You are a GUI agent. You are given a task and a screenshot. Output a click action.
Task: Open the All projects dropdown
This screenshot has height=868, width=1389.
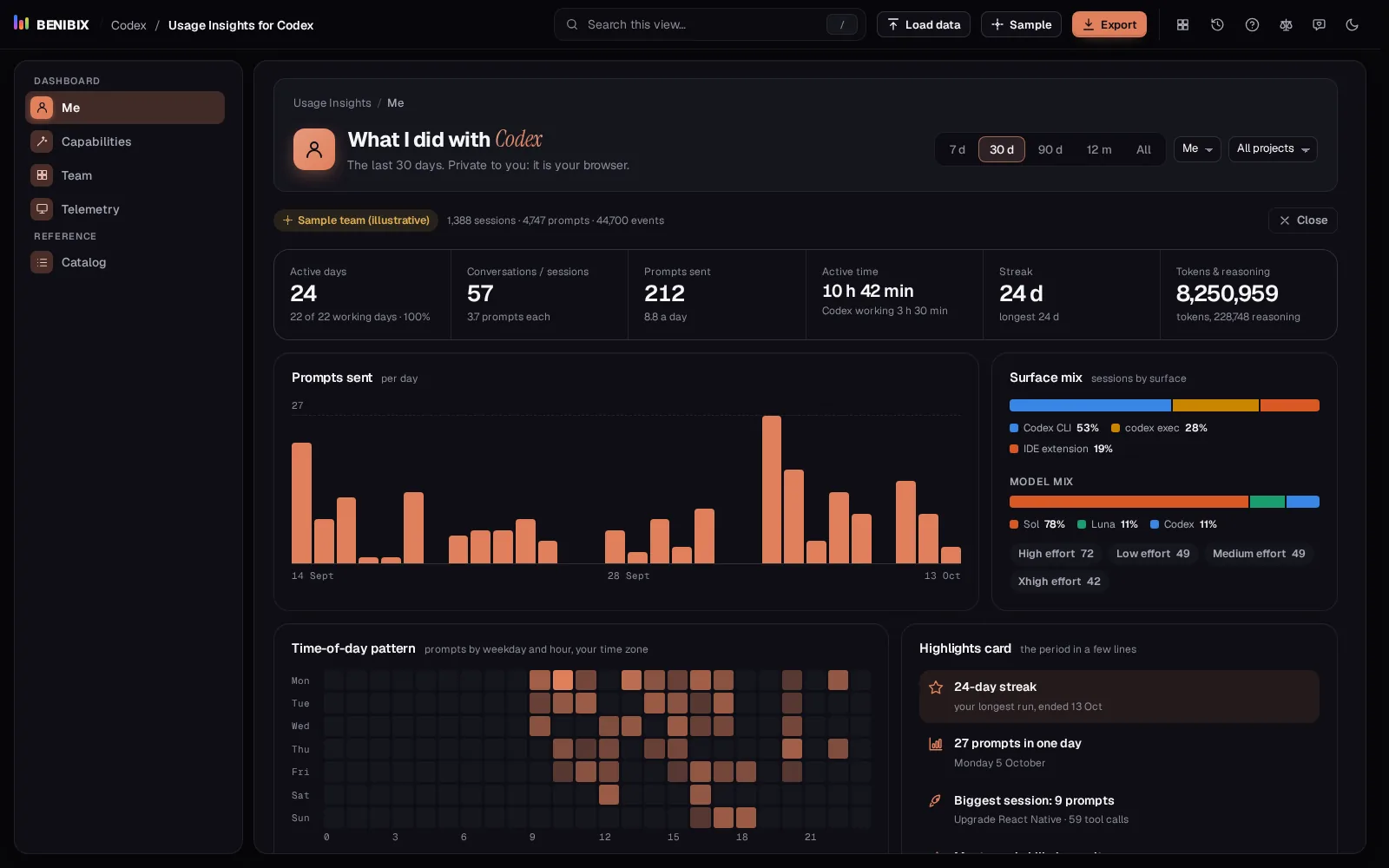tap(1273, 149)
